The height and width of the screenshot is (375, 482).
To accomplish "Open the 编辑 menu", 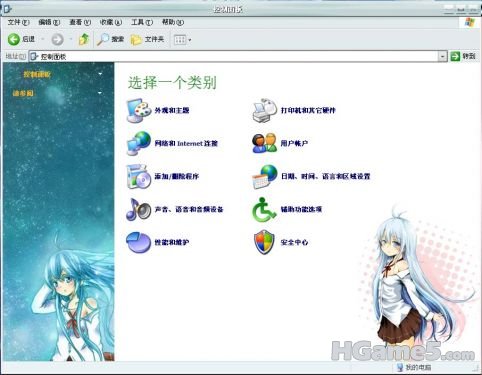I will [x=49, y=22].
